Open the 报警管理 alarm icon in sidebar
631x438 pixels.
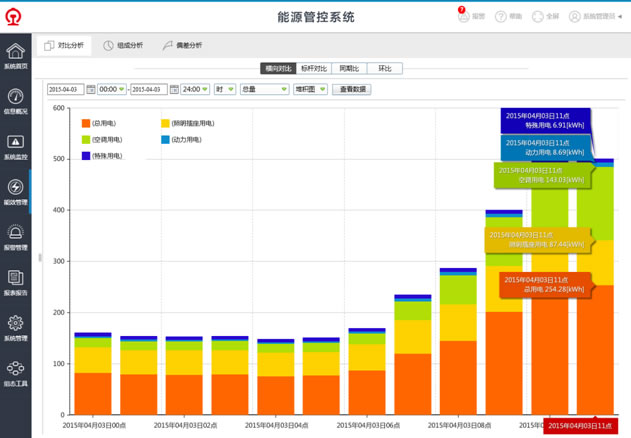pos(15,232)
